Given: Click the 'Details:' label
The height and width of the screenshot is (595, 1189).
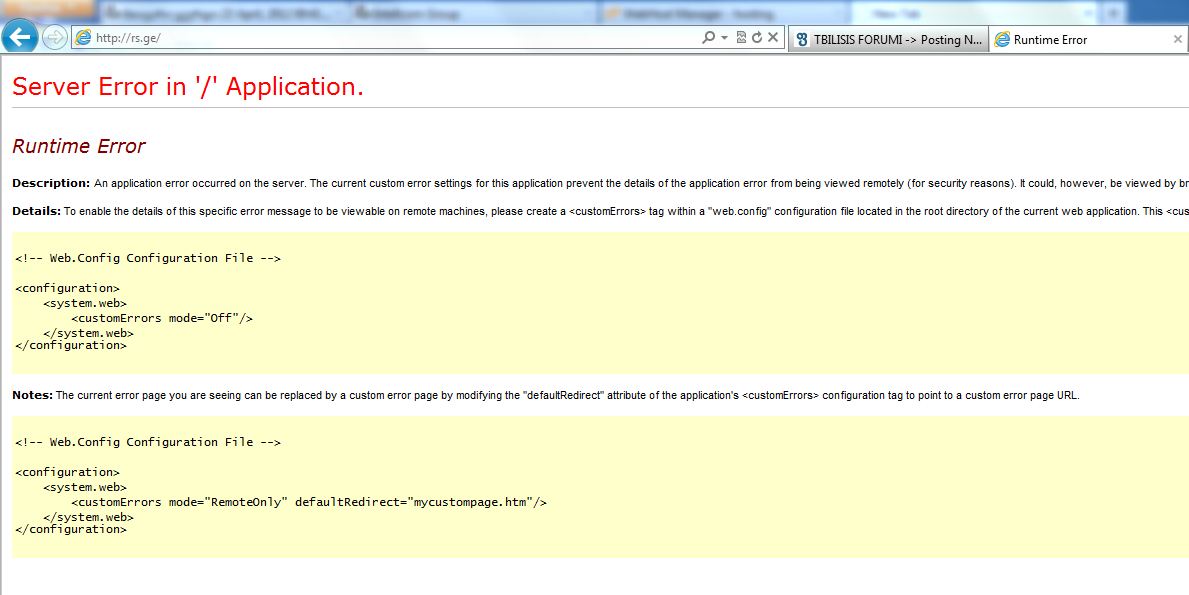Looking at the screenshot, I should pos(36,211).
